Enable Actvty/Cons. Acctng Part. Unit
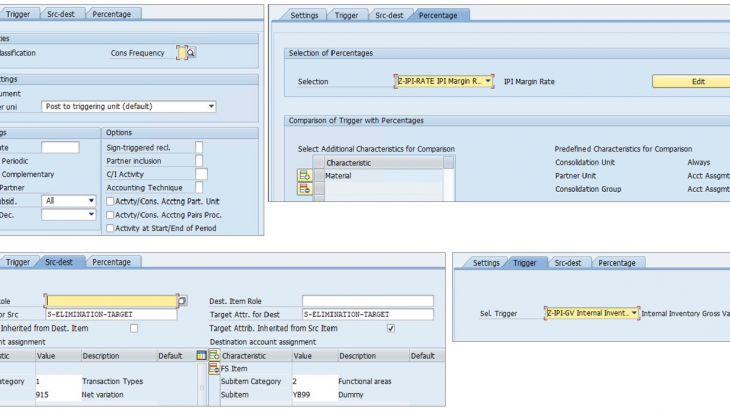Image resolution: width=730 pixels, height=410 pixels. click(x=110, y=202)
